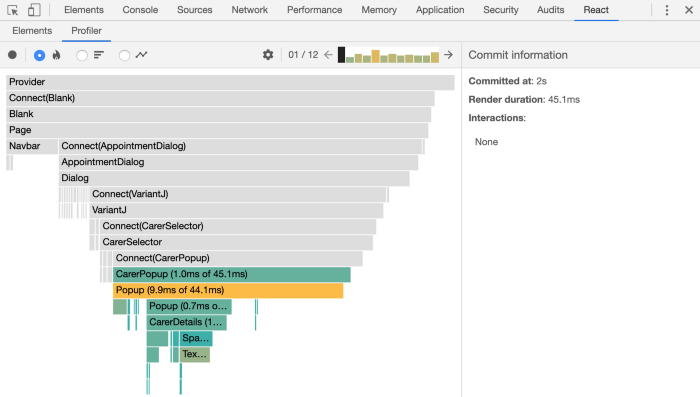Screen dimensions: 700x397
Task: Go to the next commit arrow
Action: coord(449,55)
